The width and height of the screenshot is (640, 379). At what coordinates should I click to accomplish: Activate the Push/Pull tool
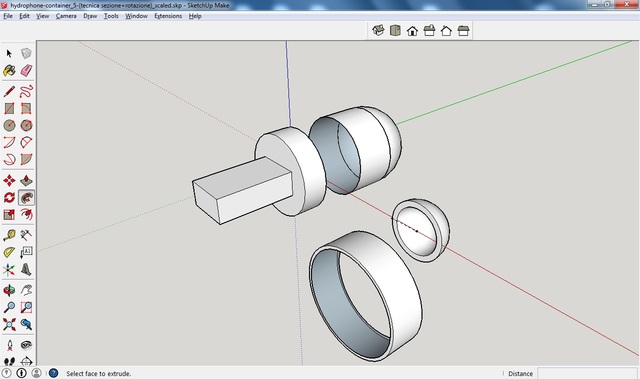coord(26,180)
